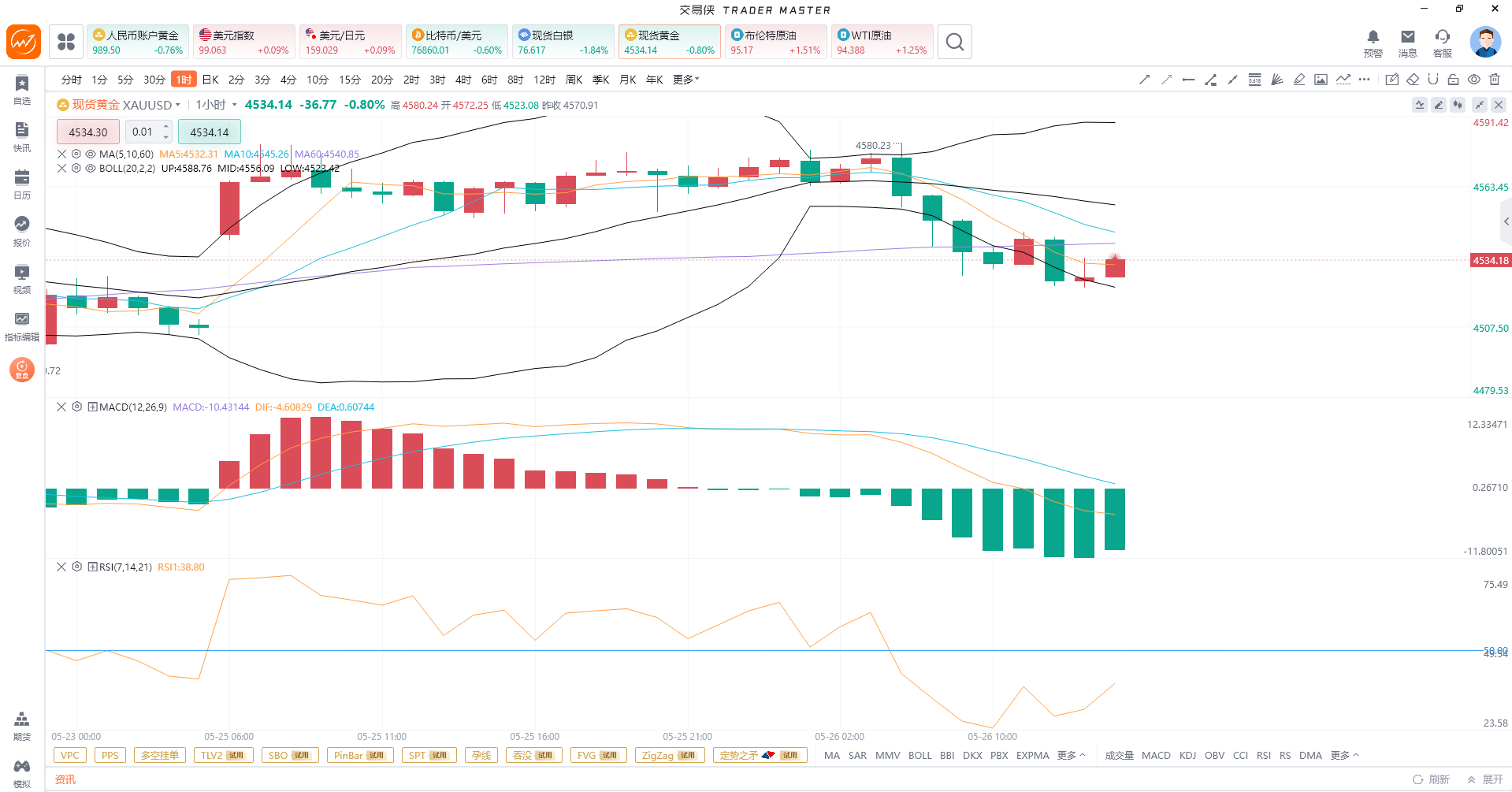Click the trash icon to delete drawings
The image size is (1512, 792).
click(1495, 80)
